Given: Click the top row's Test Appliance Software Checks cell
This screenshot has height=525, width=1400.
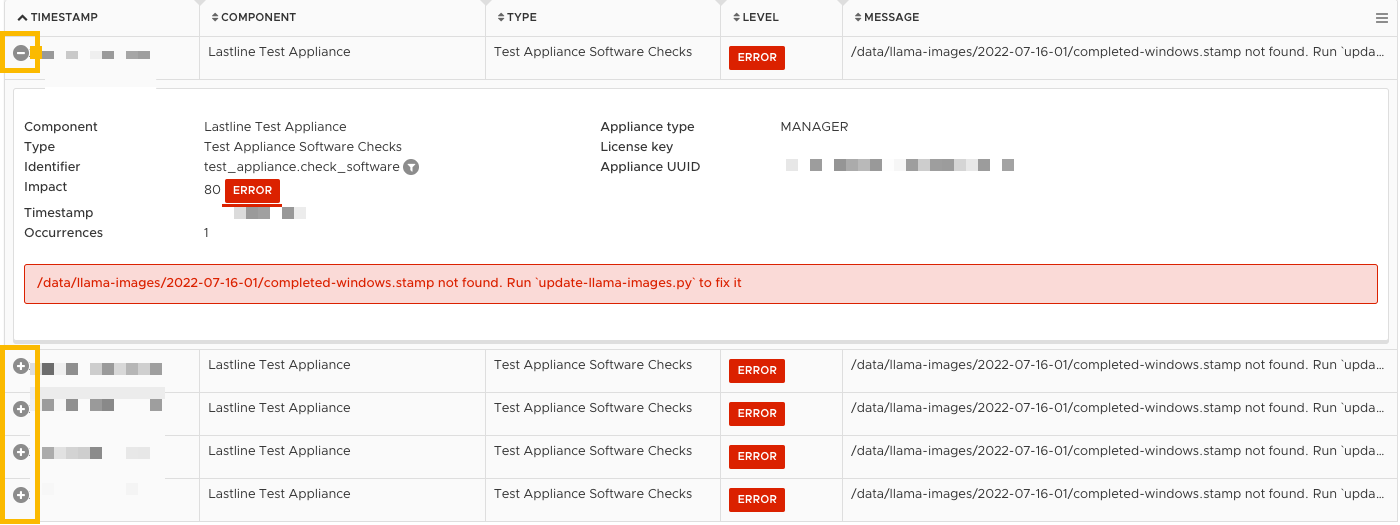Looking at the screenshot, I should click(x=593, y=52).
